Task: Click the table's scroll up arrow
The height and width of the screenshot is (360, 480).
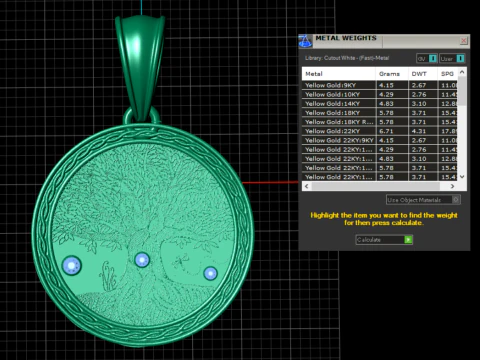Action: pos(462,72)
